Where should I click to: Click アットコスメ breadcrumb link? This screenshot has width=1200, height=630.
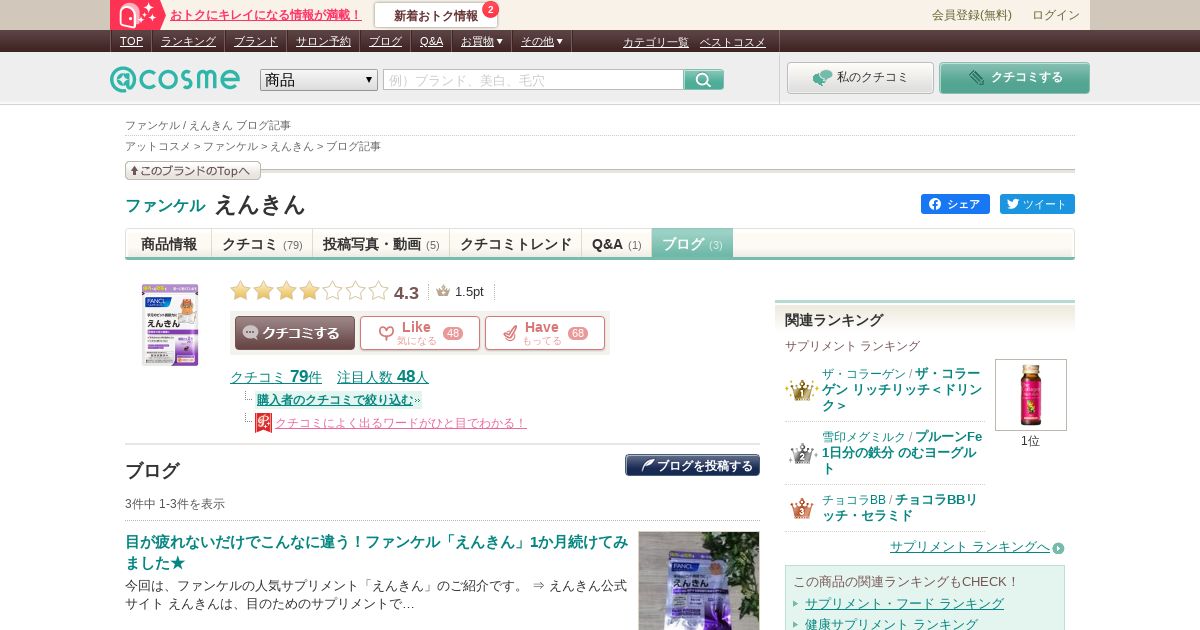tap(158, 146)
